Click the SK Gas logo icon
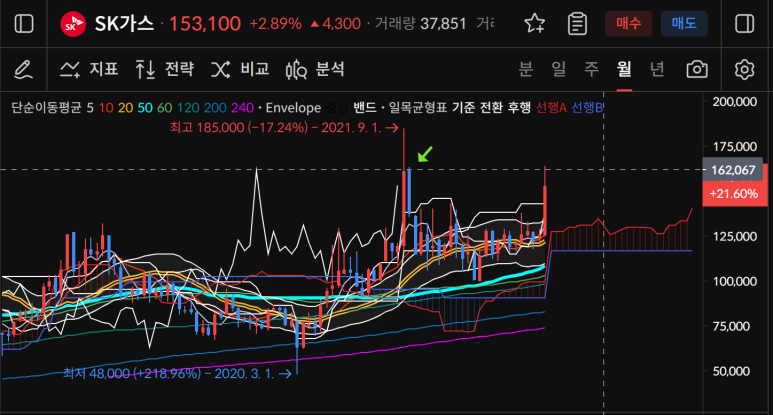 72,24
